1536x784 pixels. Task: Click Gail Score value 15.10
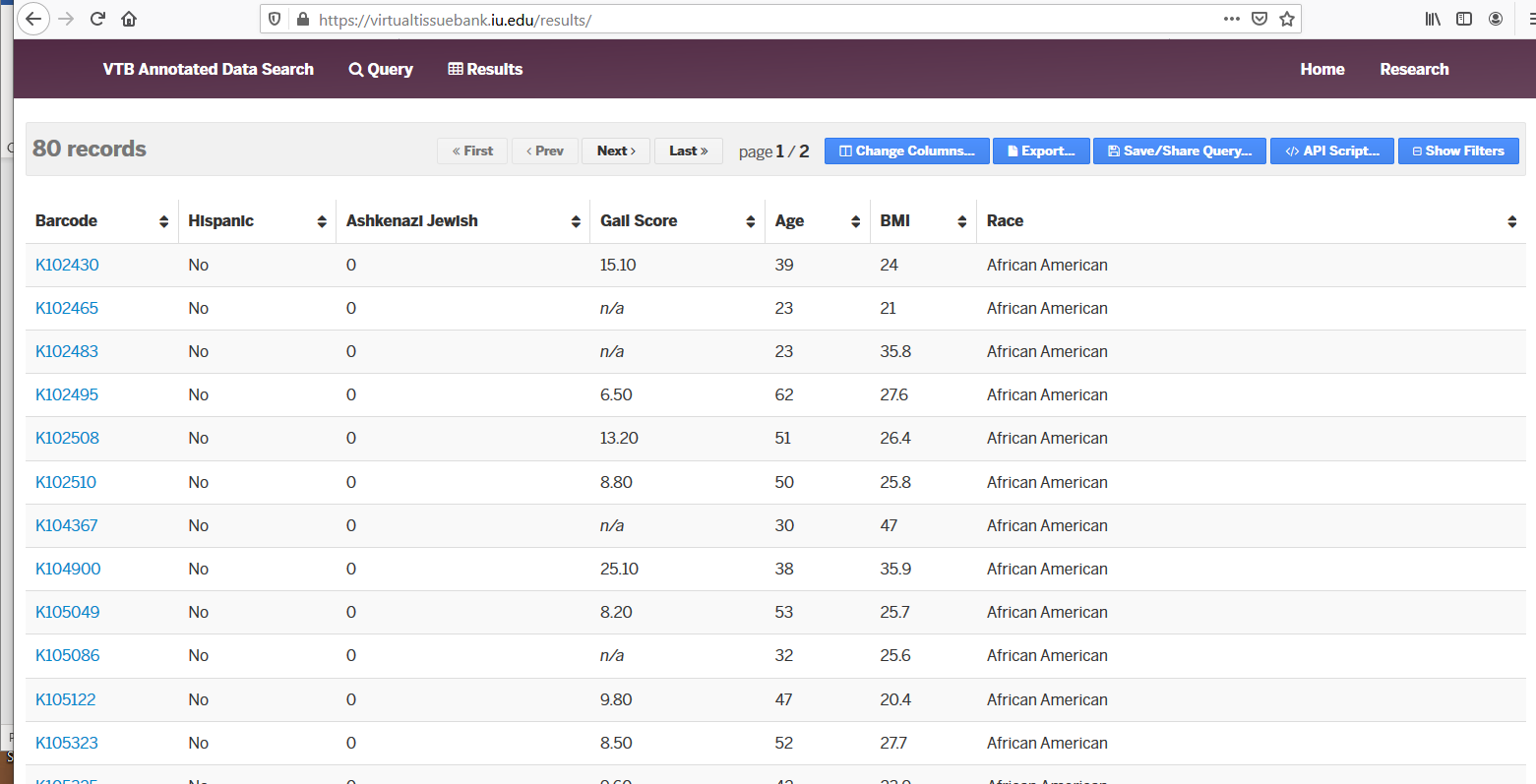pyautogui.click(x=618, y=265)
